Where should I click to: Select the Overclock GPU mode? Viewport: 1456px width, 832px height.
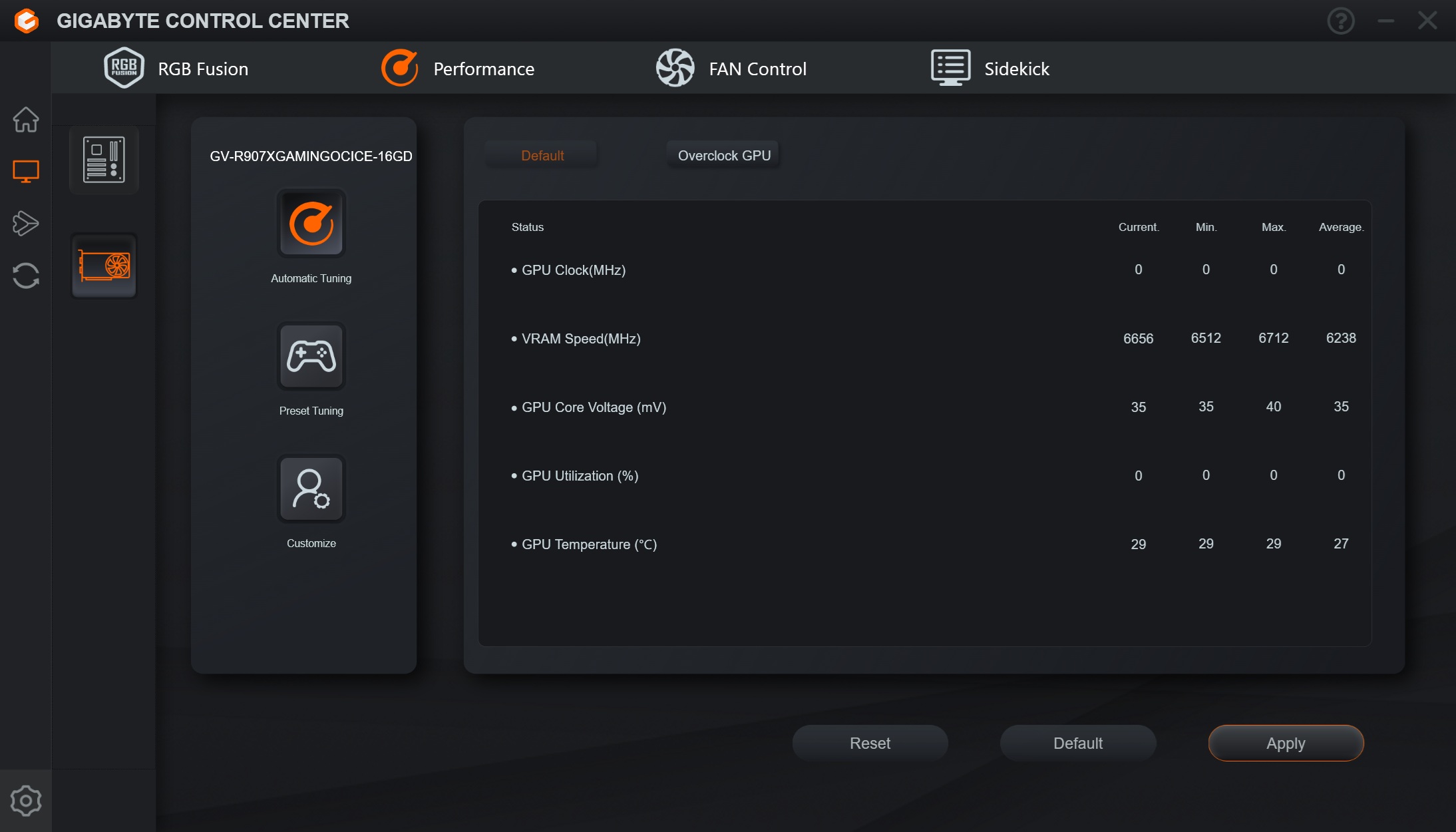(724, 156)
